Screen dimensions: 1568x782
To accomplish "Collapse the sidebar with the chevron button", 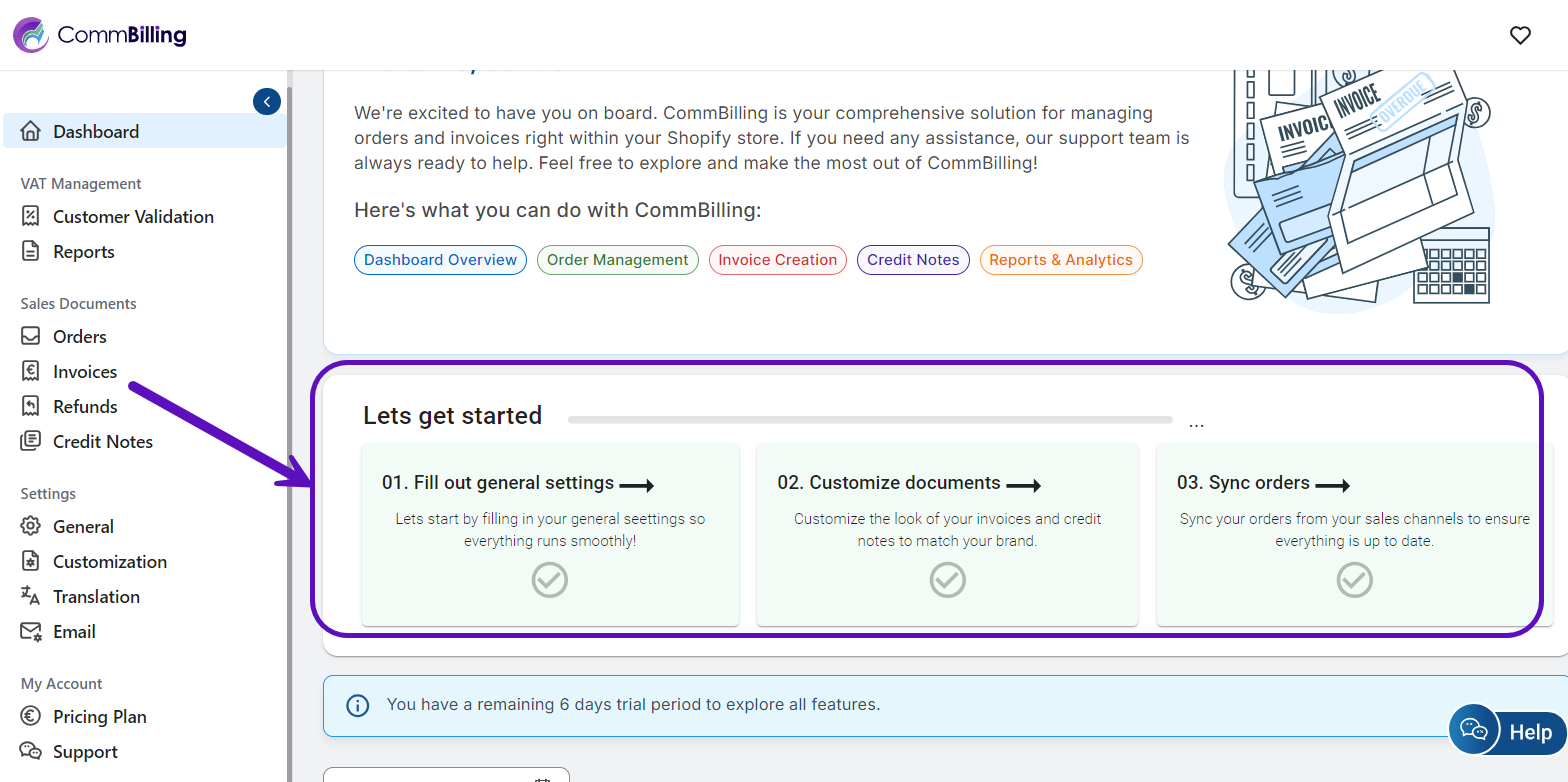I will (x=267, y=102).
